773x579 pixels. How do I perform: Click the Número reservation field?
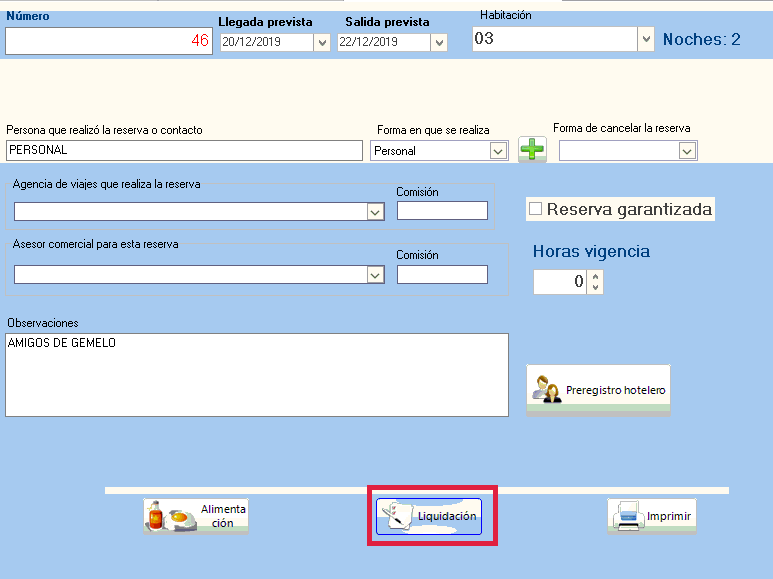(108, 41)
